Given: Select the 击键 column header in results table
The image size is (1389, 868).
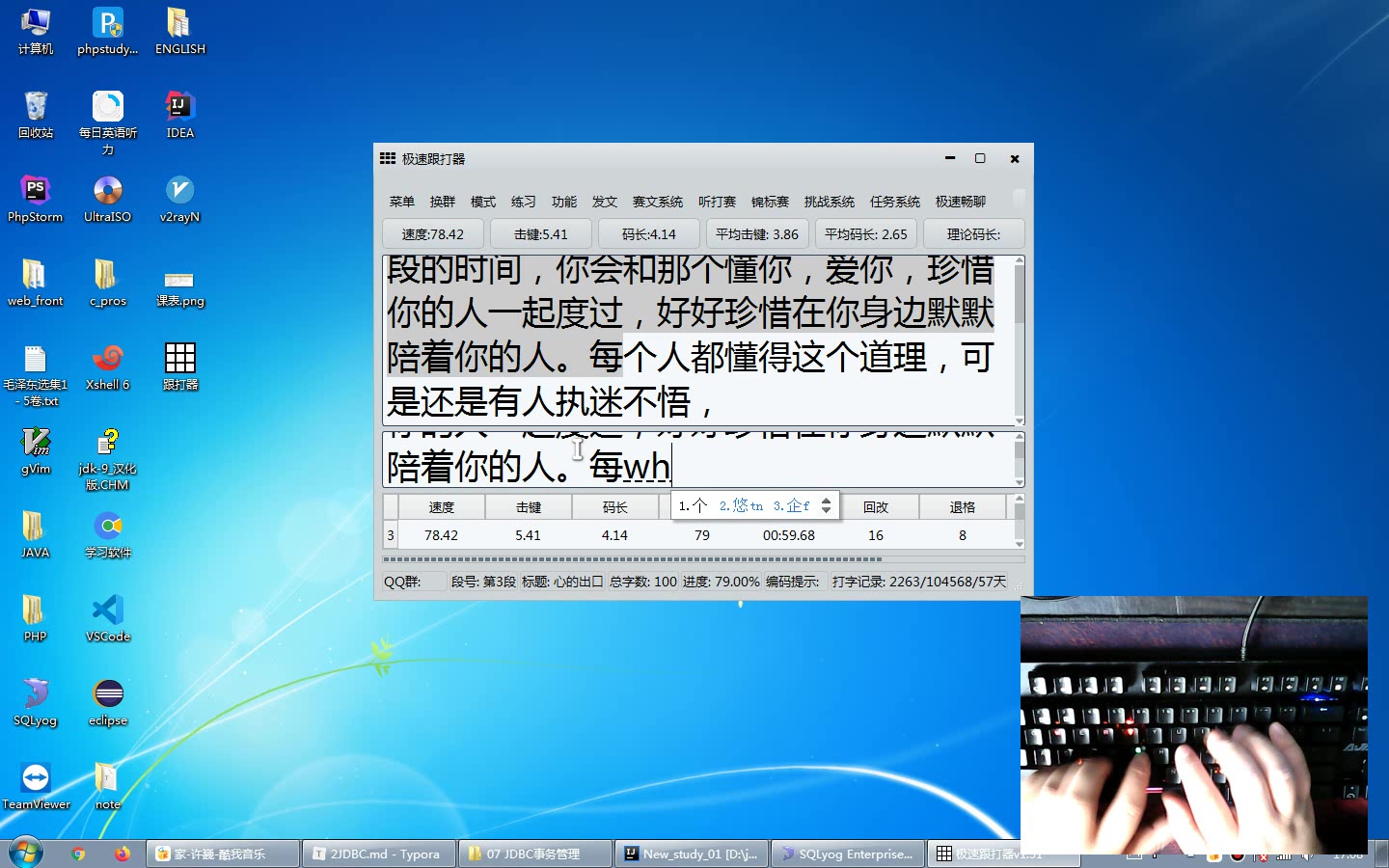Looking at the screenshot, I should [529, 507].
